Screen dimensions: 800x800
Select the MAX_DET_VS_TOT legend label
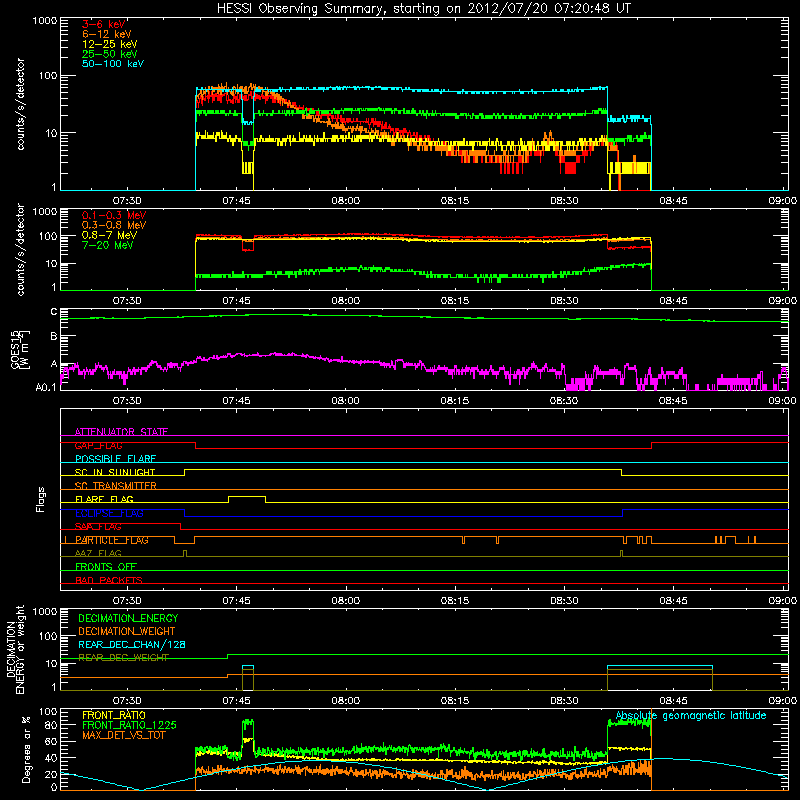point(123,735)
